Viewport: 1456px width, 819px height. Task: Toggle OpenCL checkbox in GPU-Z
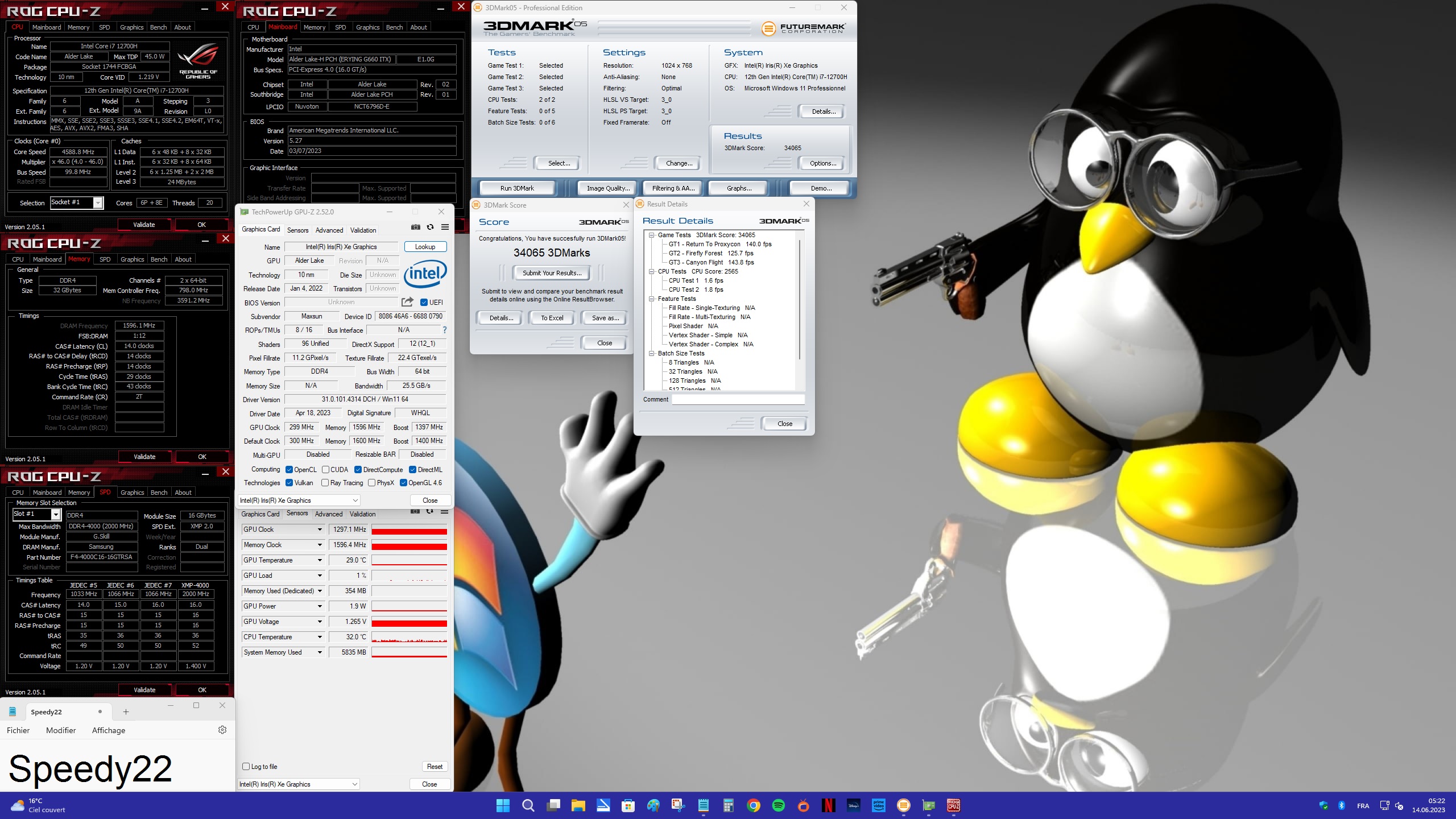[289, 470]
